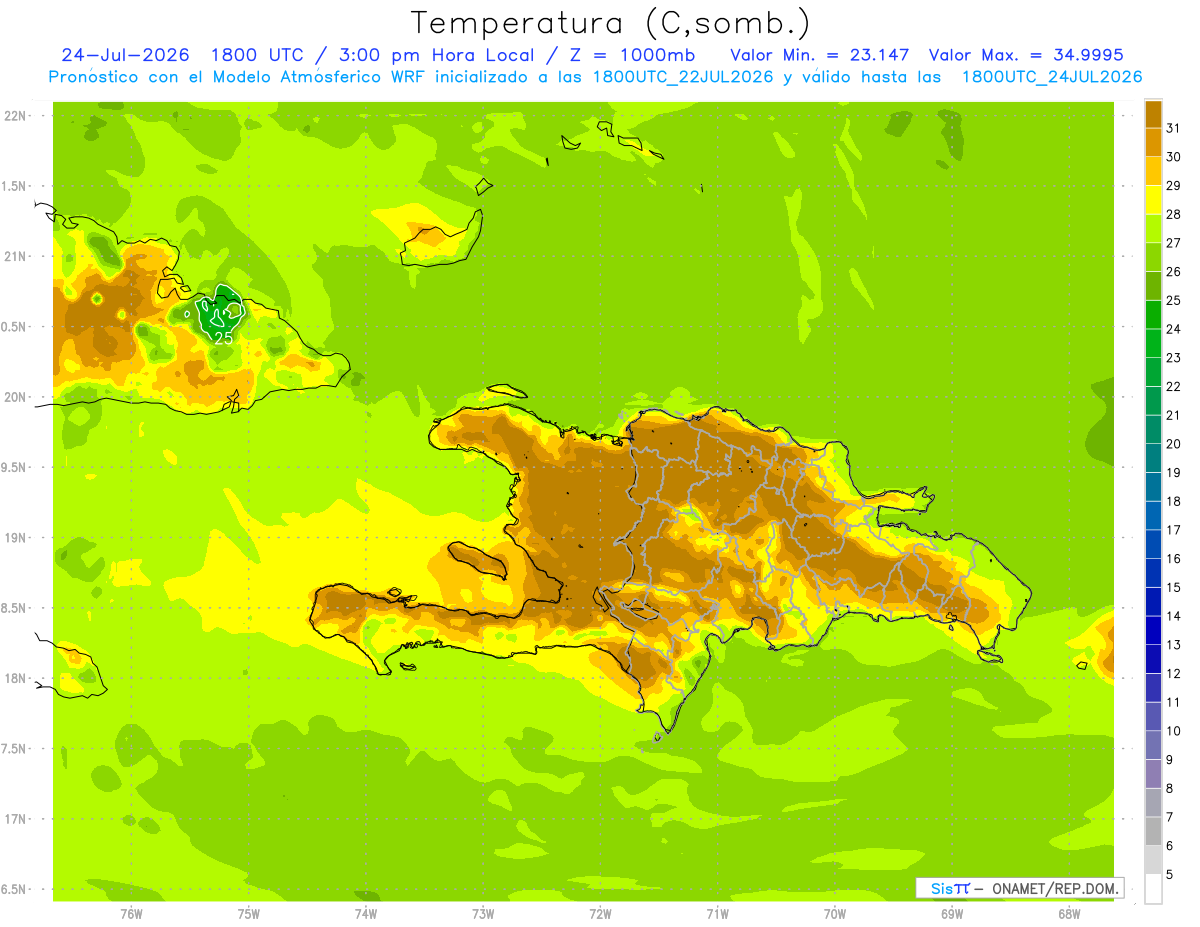Pick the dark brown legend swatch above 31

[1153, 114]
